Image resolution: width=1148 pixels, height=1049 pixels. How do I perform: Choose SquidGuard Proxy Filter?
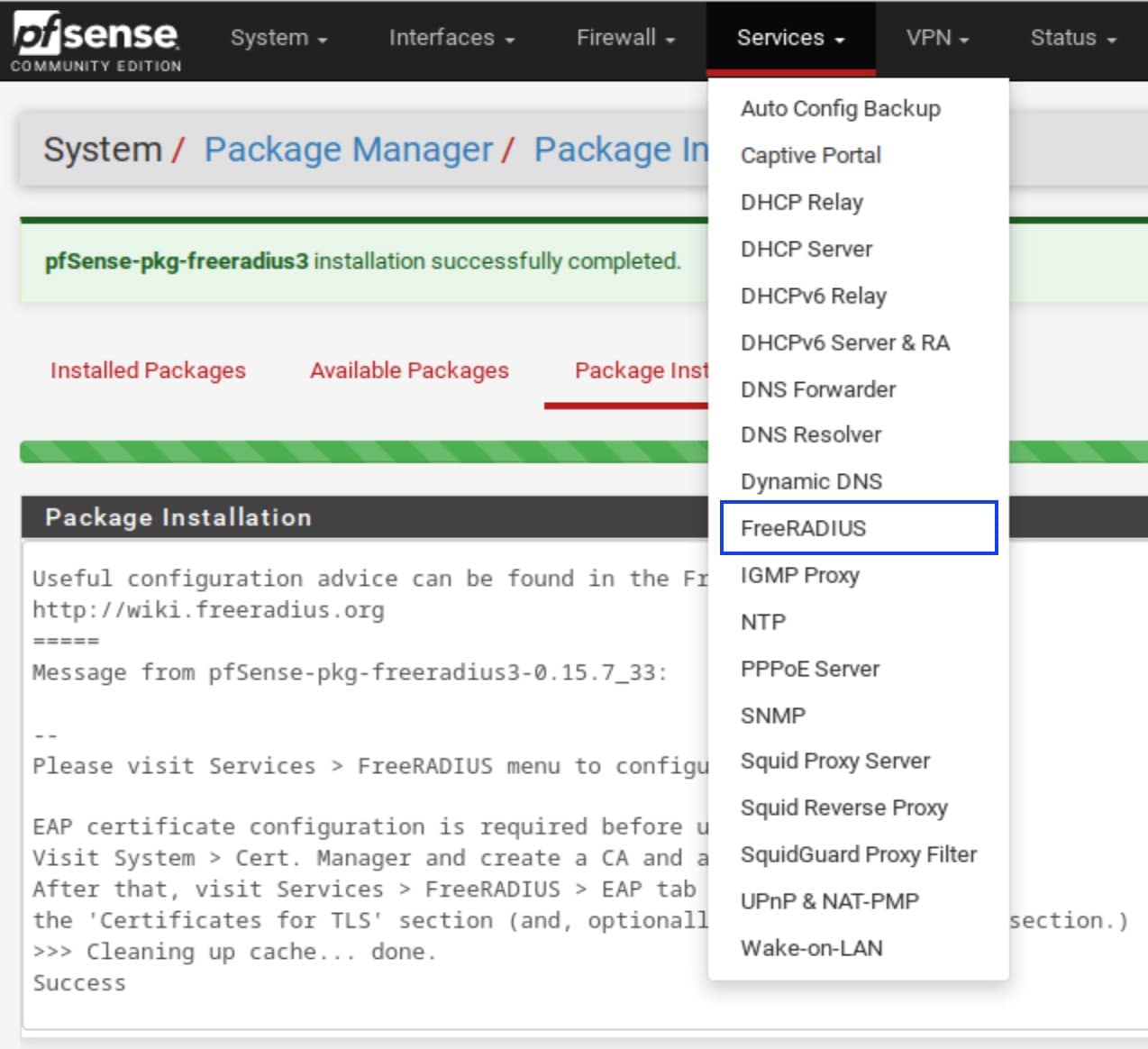(858, 854)
